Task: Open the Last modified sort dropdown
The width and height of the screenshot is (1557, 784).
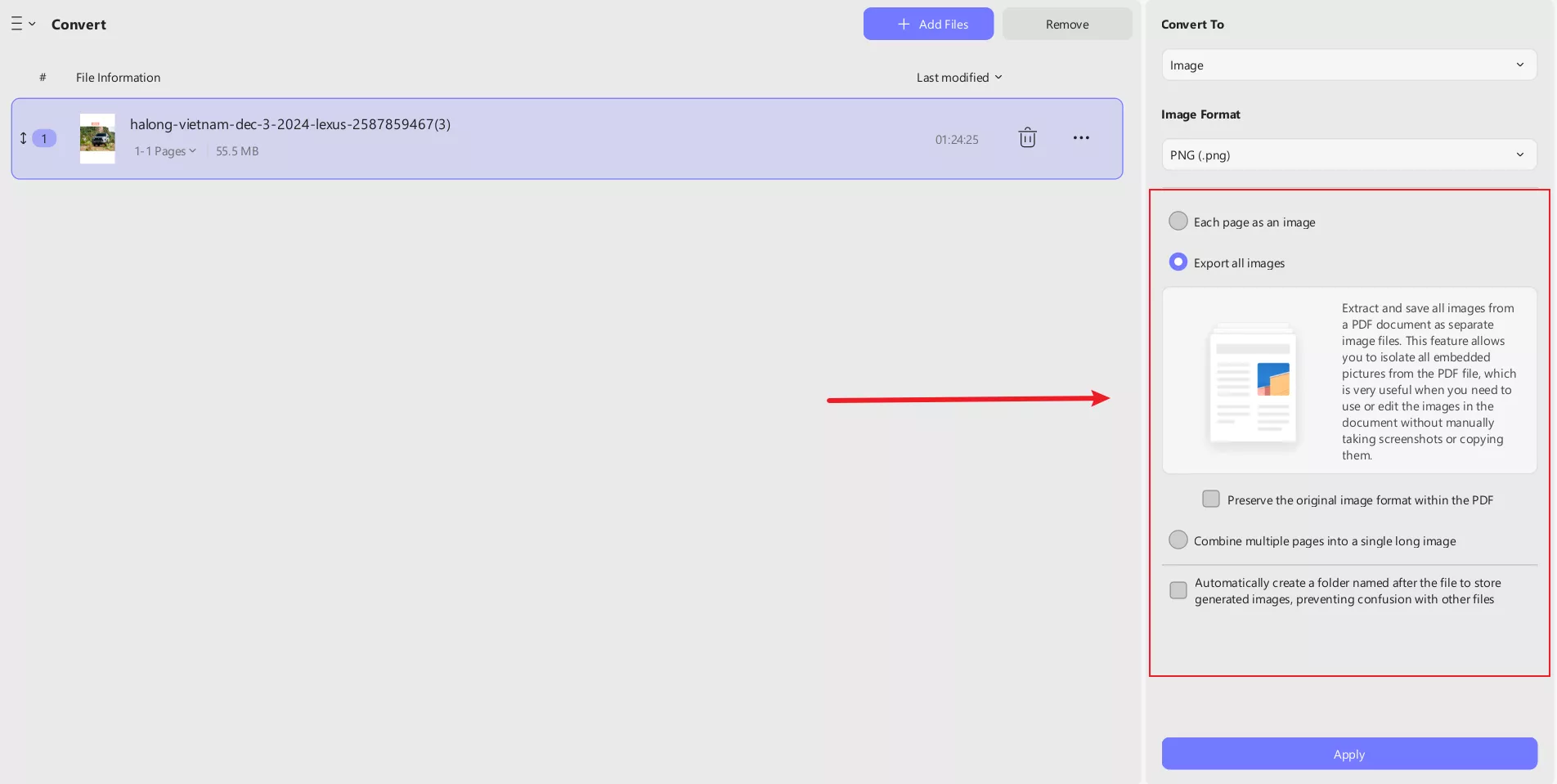Action: (958, 78)
